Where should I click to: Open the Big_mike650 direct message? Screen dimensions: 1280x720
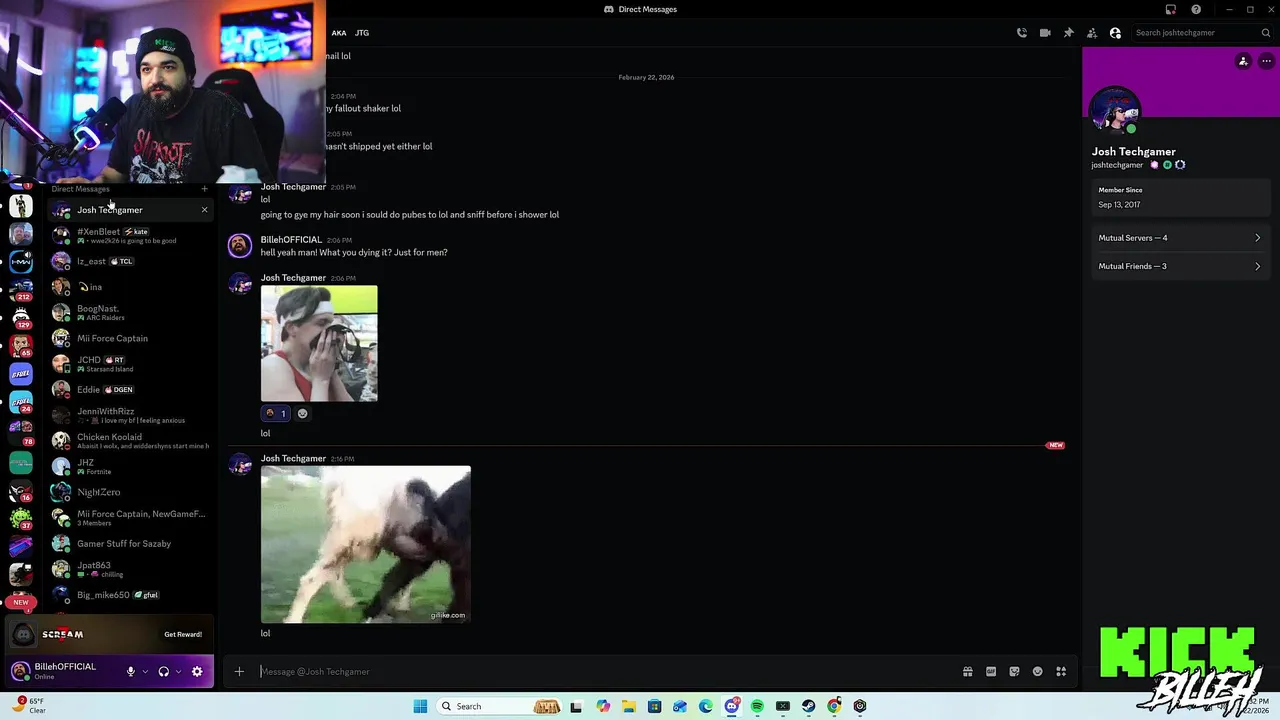131,595
